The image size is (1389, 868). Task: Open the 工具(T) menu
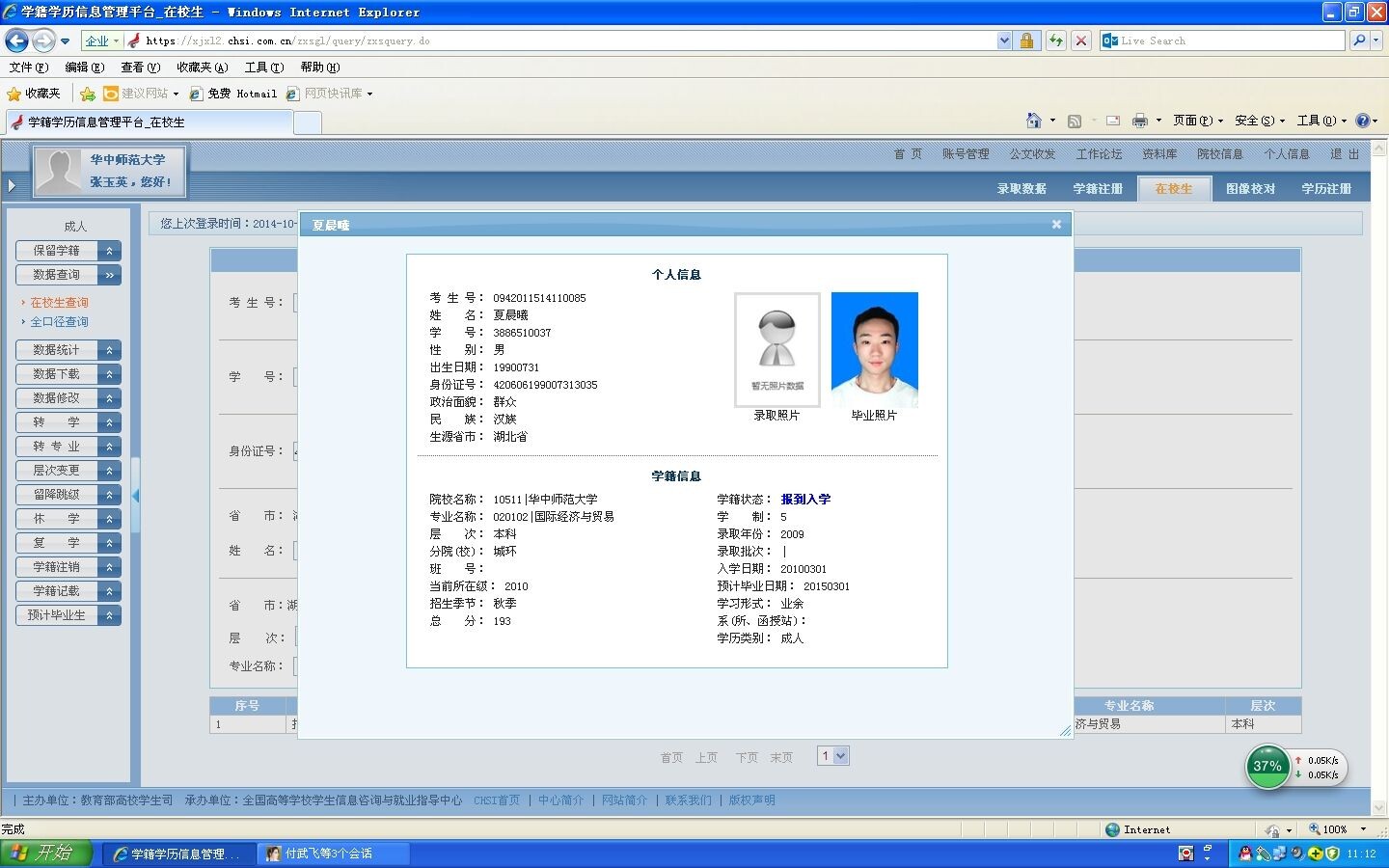click(x=263, y=68)
